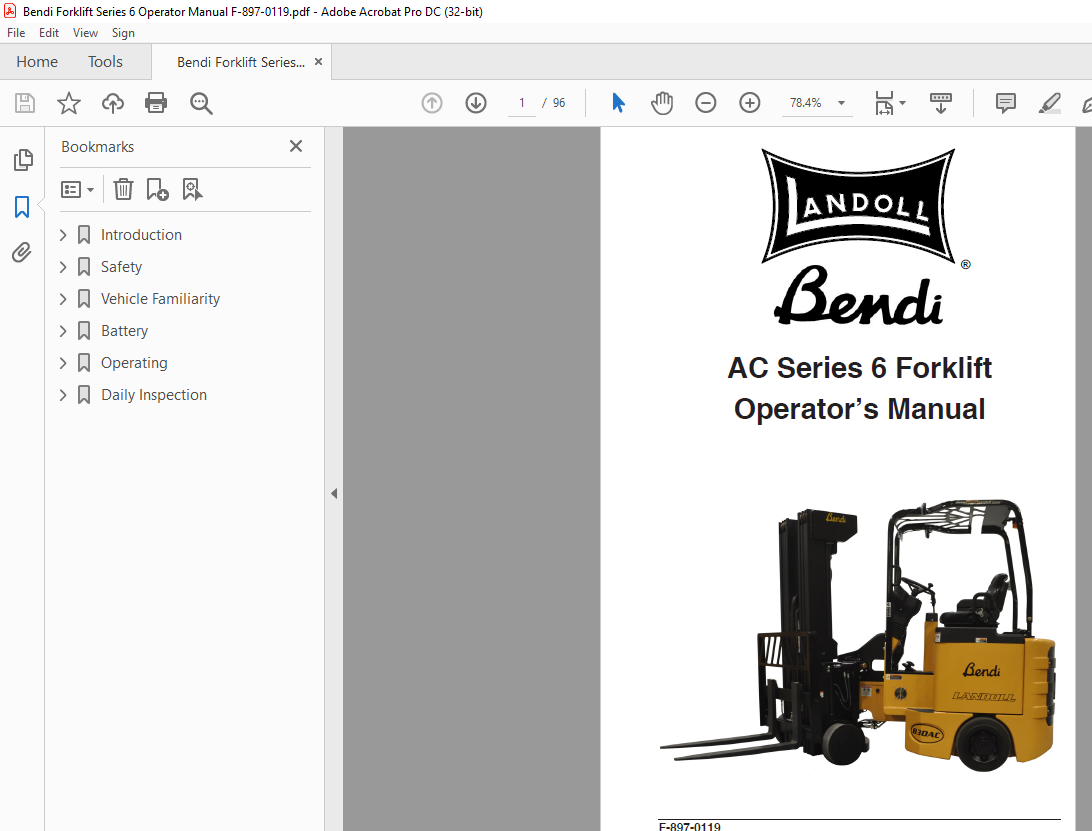Viewport: 1092px width, 831px height.
Task: Zoom out with minus icon
Action: click(x=705, y=103)
